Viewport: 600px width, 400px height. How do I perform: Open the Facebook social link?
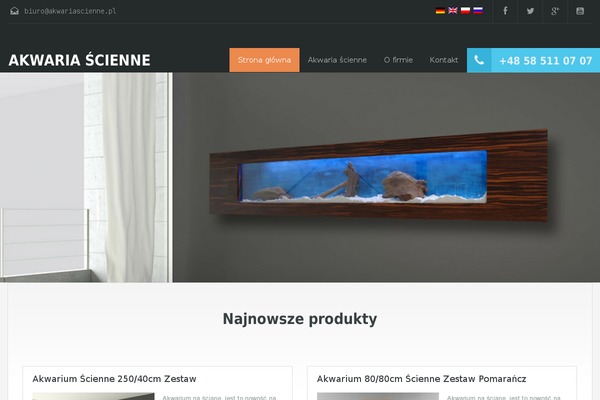click(505, 11)
